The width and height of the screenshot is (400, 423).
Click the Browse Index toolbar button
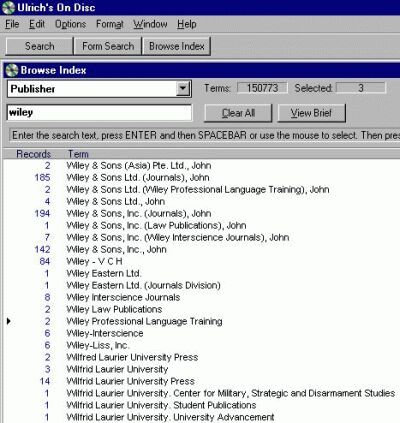point(176,46)
